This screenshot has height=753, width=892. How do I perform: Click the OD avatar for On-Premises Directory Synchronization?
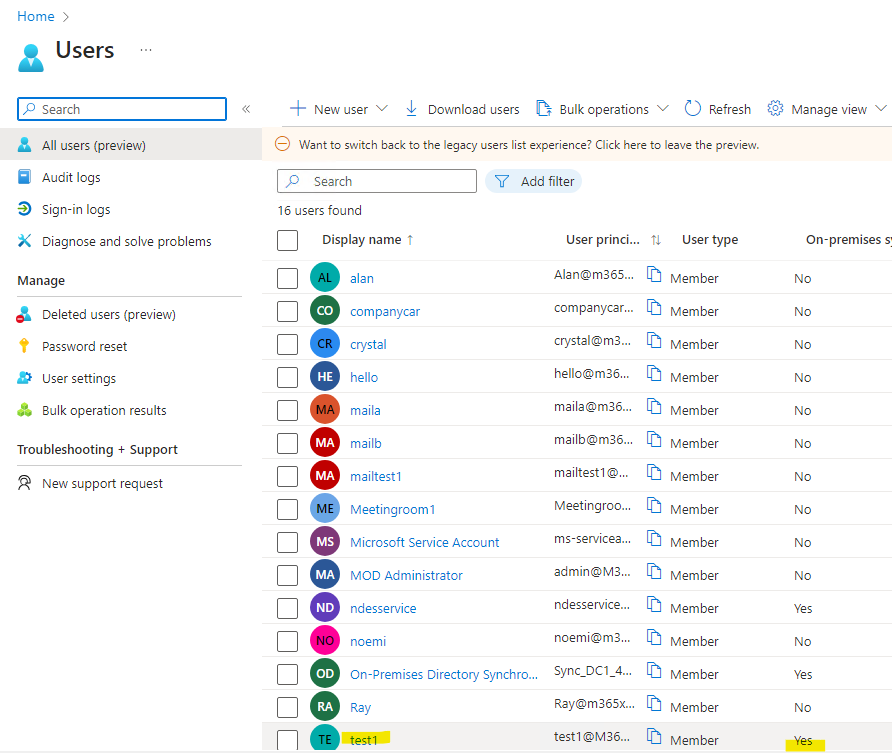325,673
